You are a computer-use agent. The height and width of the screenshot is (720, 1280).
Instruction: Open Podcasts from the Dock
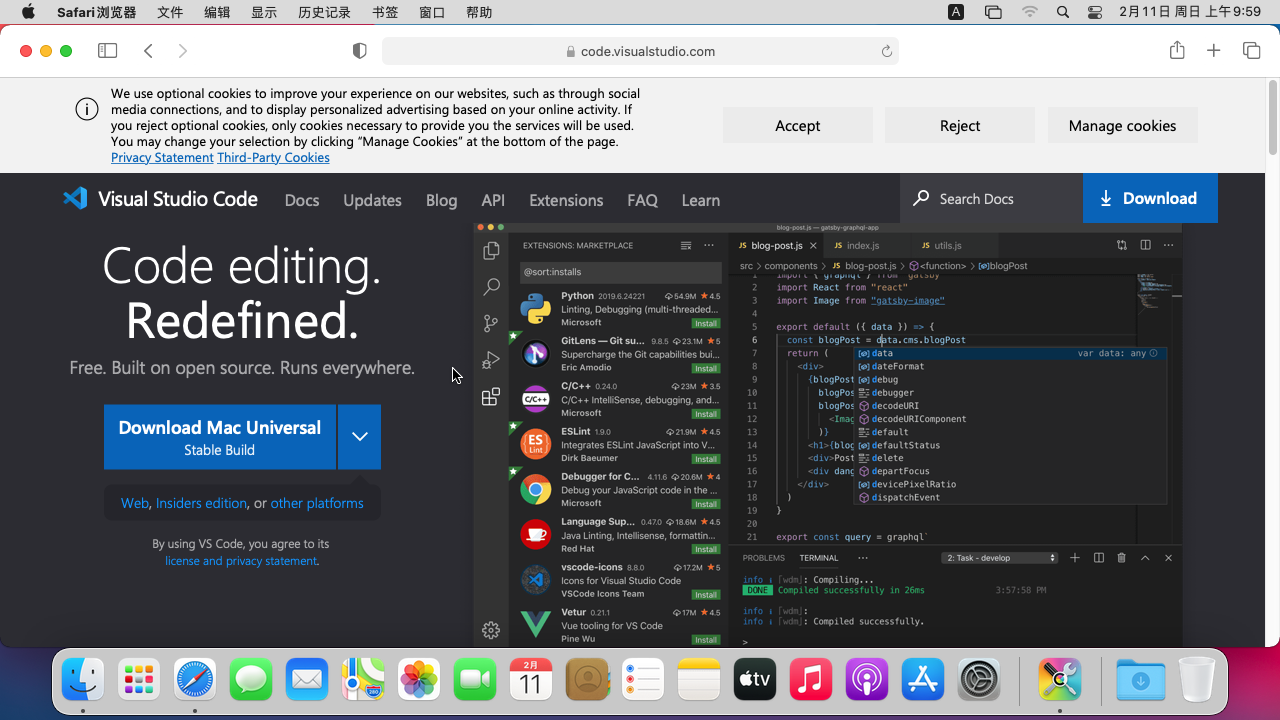click(867, 681)
